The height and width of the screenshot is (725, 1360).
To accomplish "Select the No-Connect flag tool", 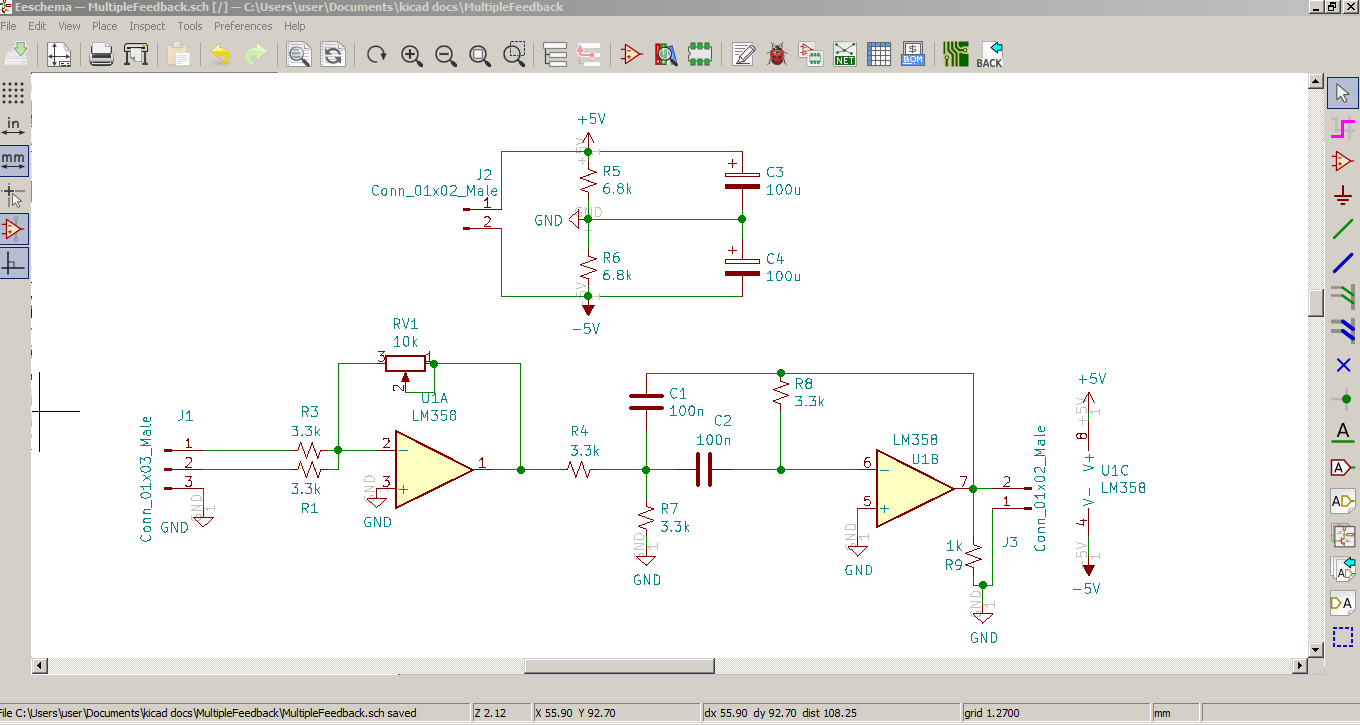I will 1342,365.
